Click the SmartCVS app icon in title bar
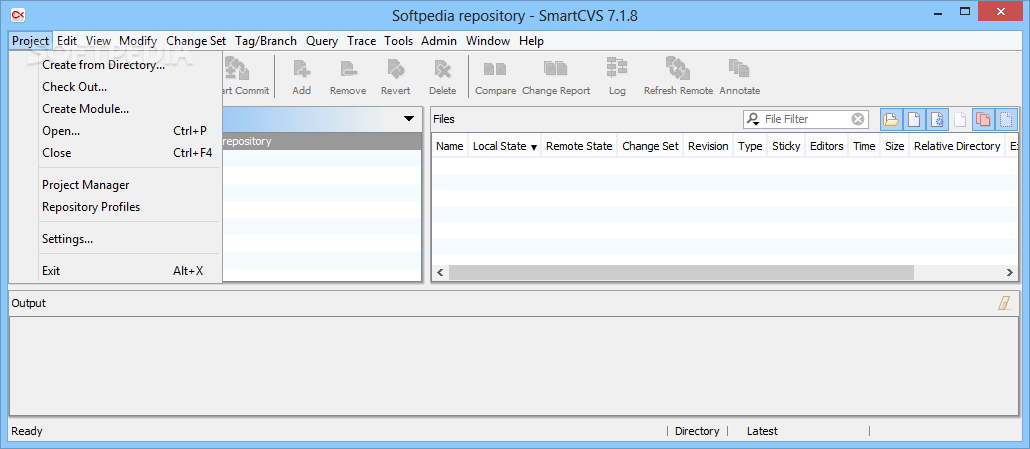Viewport: 1030px width, 449px height. pos(18,14)
